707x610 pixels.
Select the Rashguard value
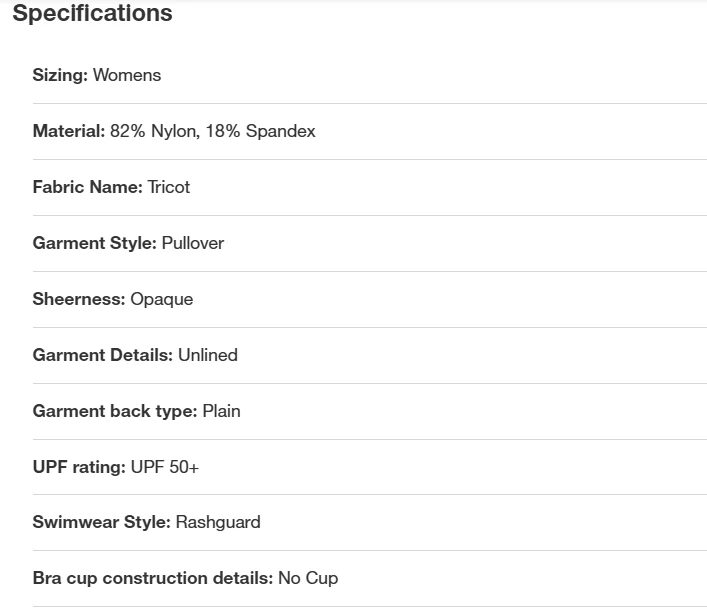[x=218, y=522]
